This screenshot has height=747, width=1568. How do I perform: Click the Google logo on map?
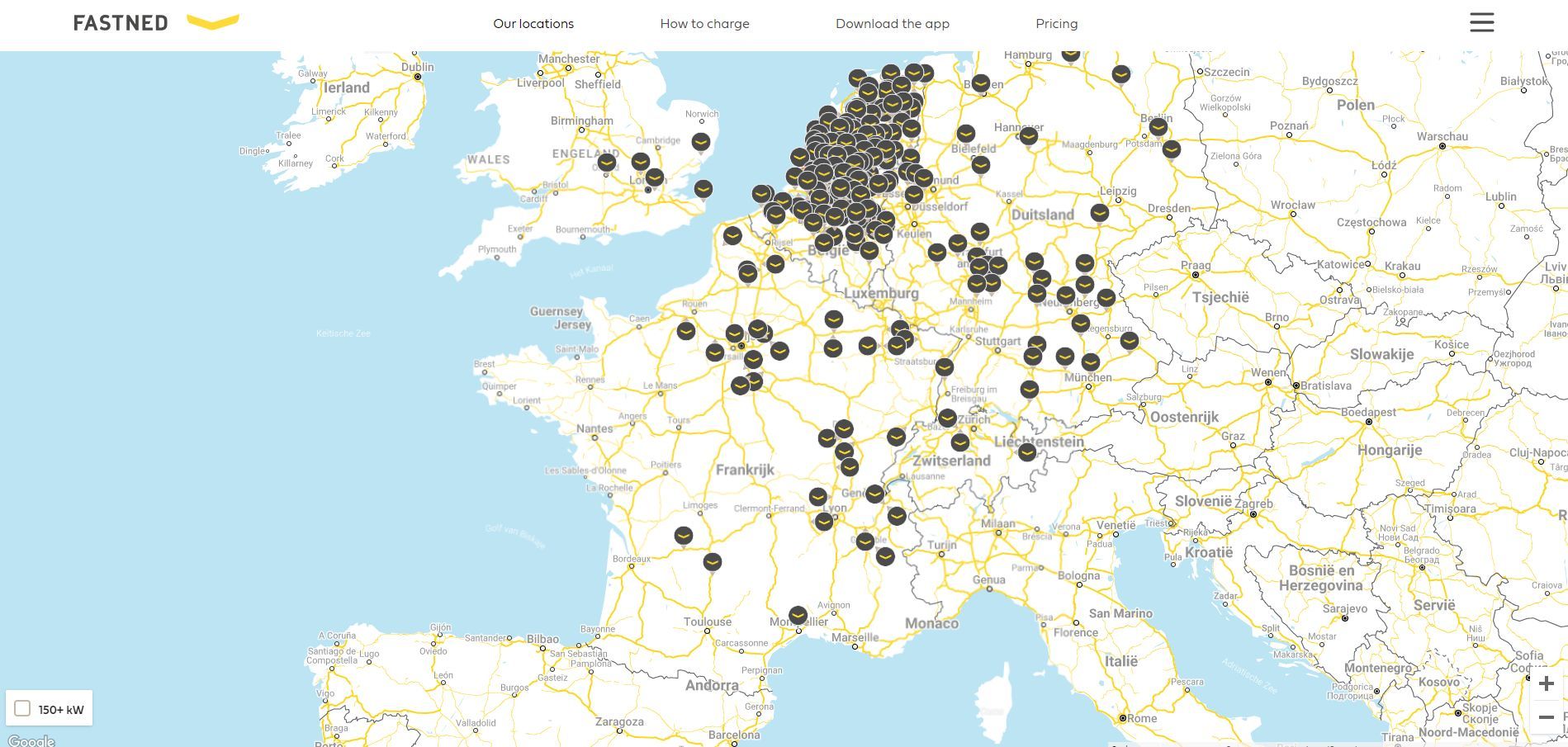coord(31,740)
